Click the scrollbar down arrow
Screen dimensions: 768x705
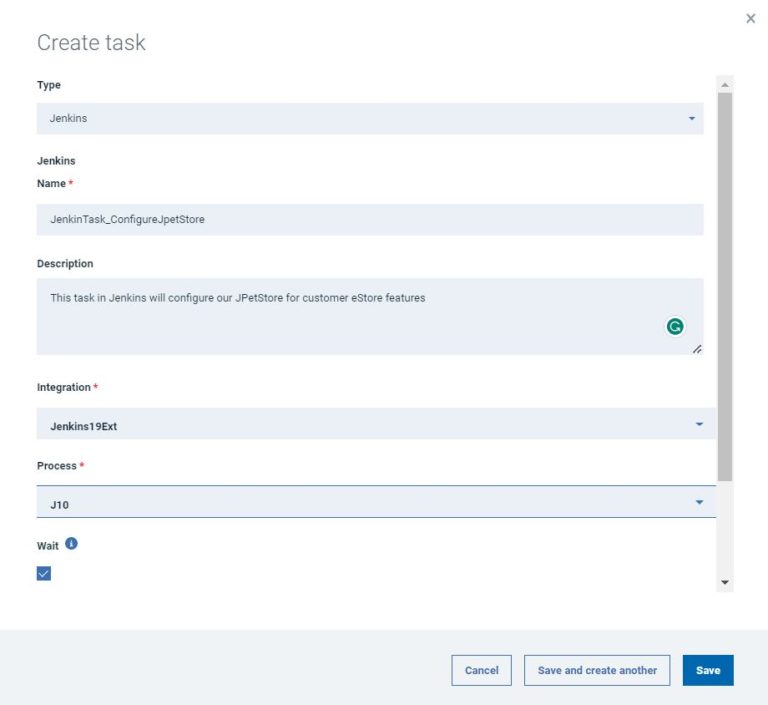[x=725, y=583]
